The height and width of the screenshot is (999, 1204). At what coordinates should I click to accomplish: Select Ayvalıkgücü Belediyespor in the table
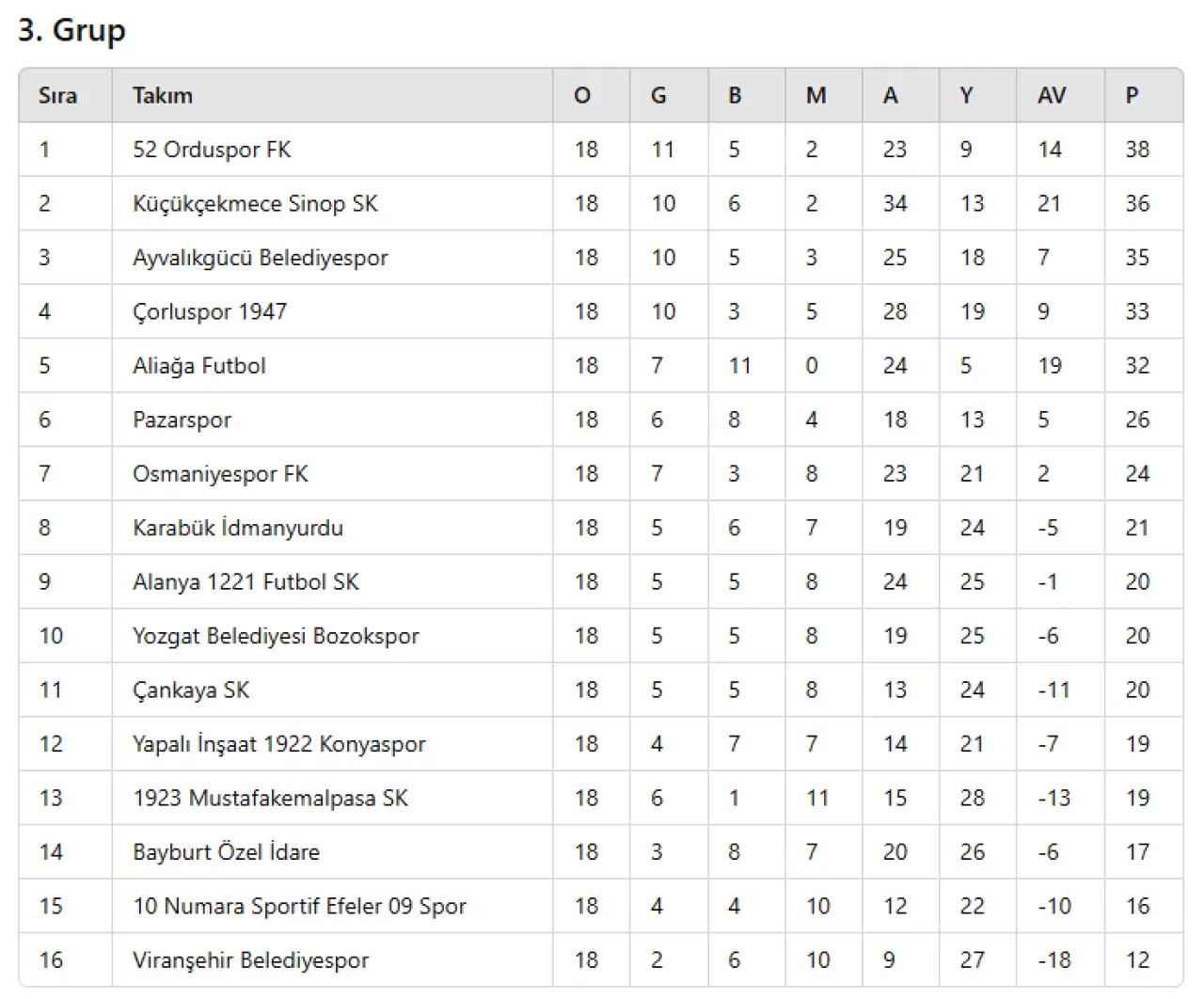(260, 258)
